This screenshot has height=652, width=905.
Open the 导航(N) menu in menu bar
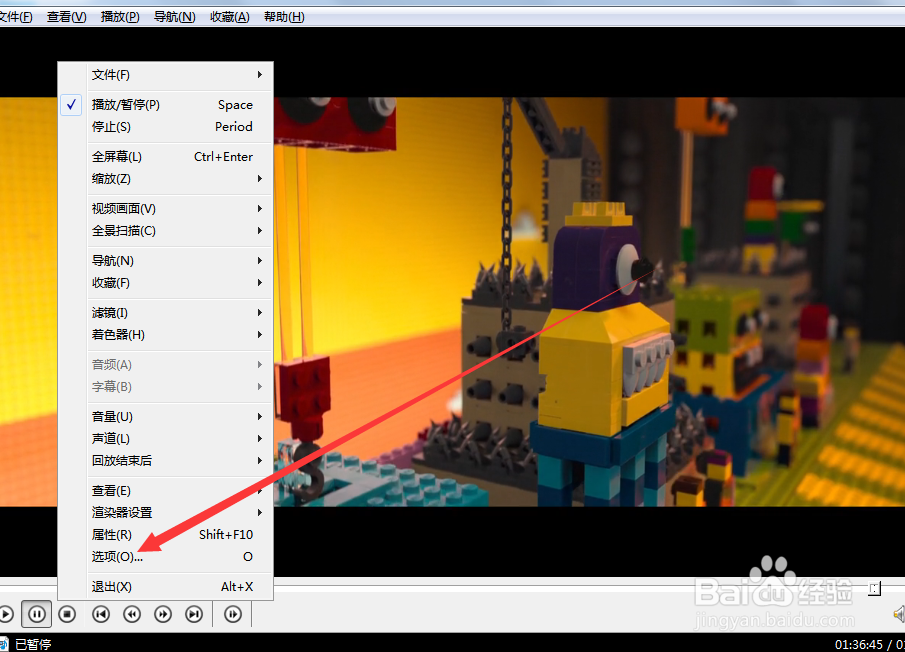[x=174, y=17]
